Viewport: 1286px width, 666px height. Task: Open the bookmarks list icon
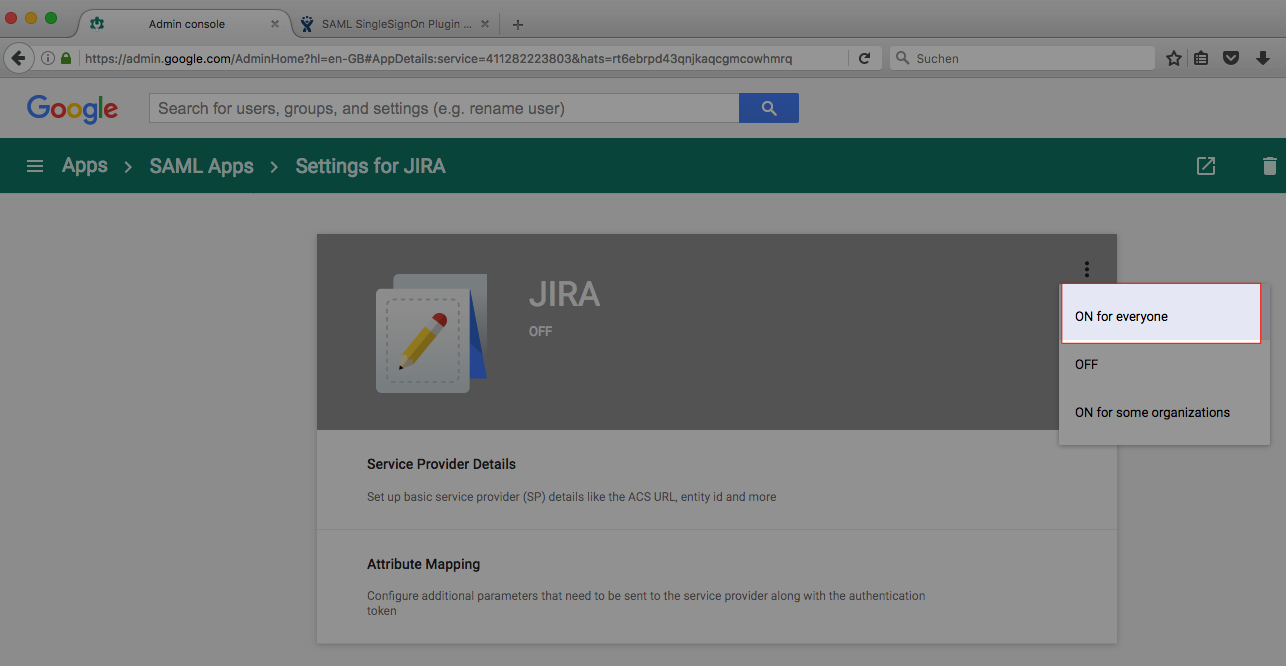pyautogui.click(x=1202, y=59)
